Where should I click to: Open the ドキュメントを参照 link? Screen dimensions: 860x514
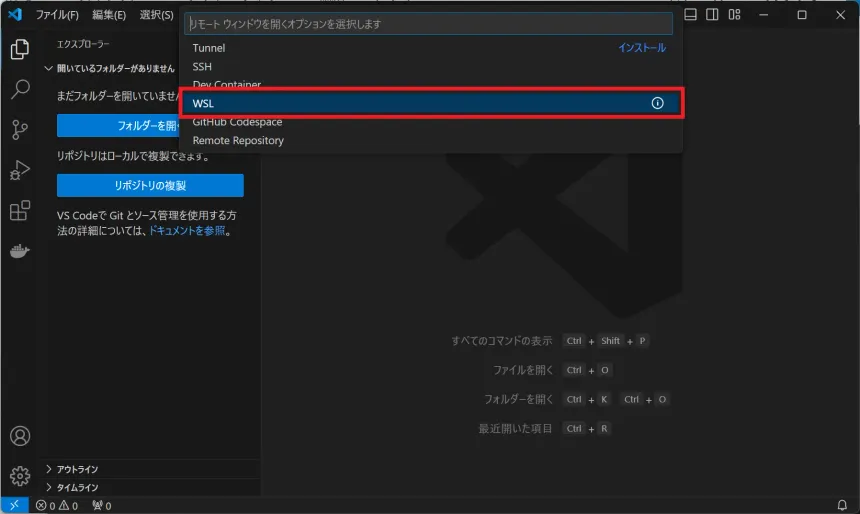[x=187, y=231]
